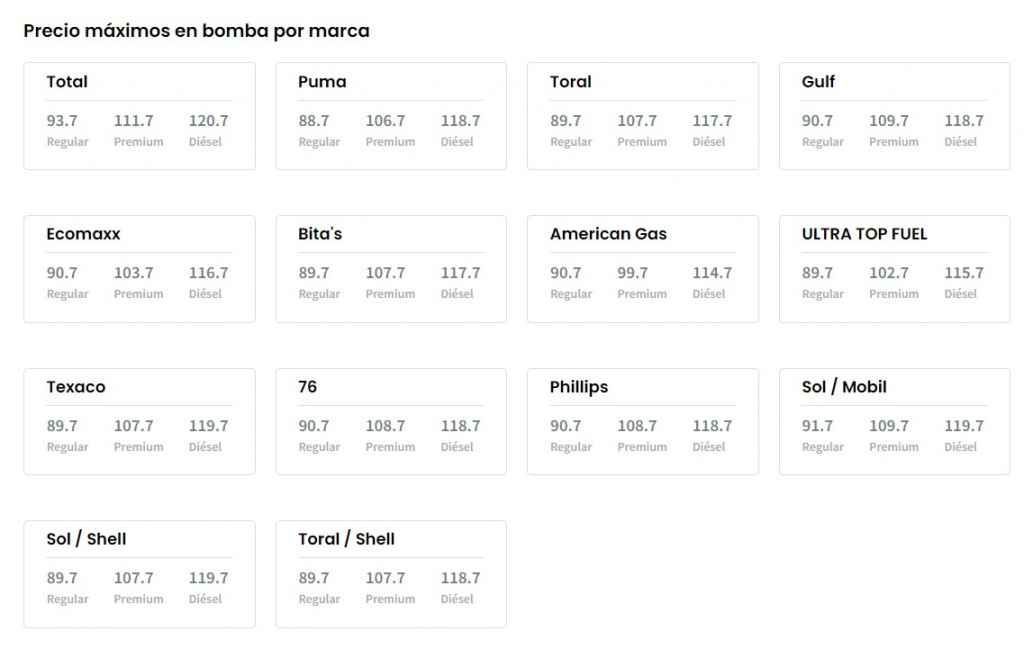Click American Gas Premium price 99.7
Screen dimensions: 1024x658
pos(632,273)
